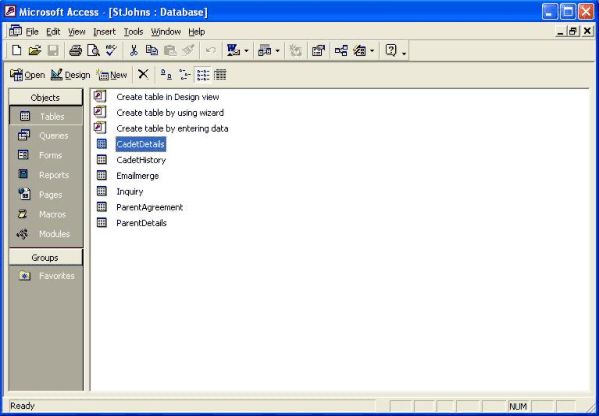This screenshot has width=599, height=416.
Task: Click the Delete X icon
Action: [x=143, y=74]
